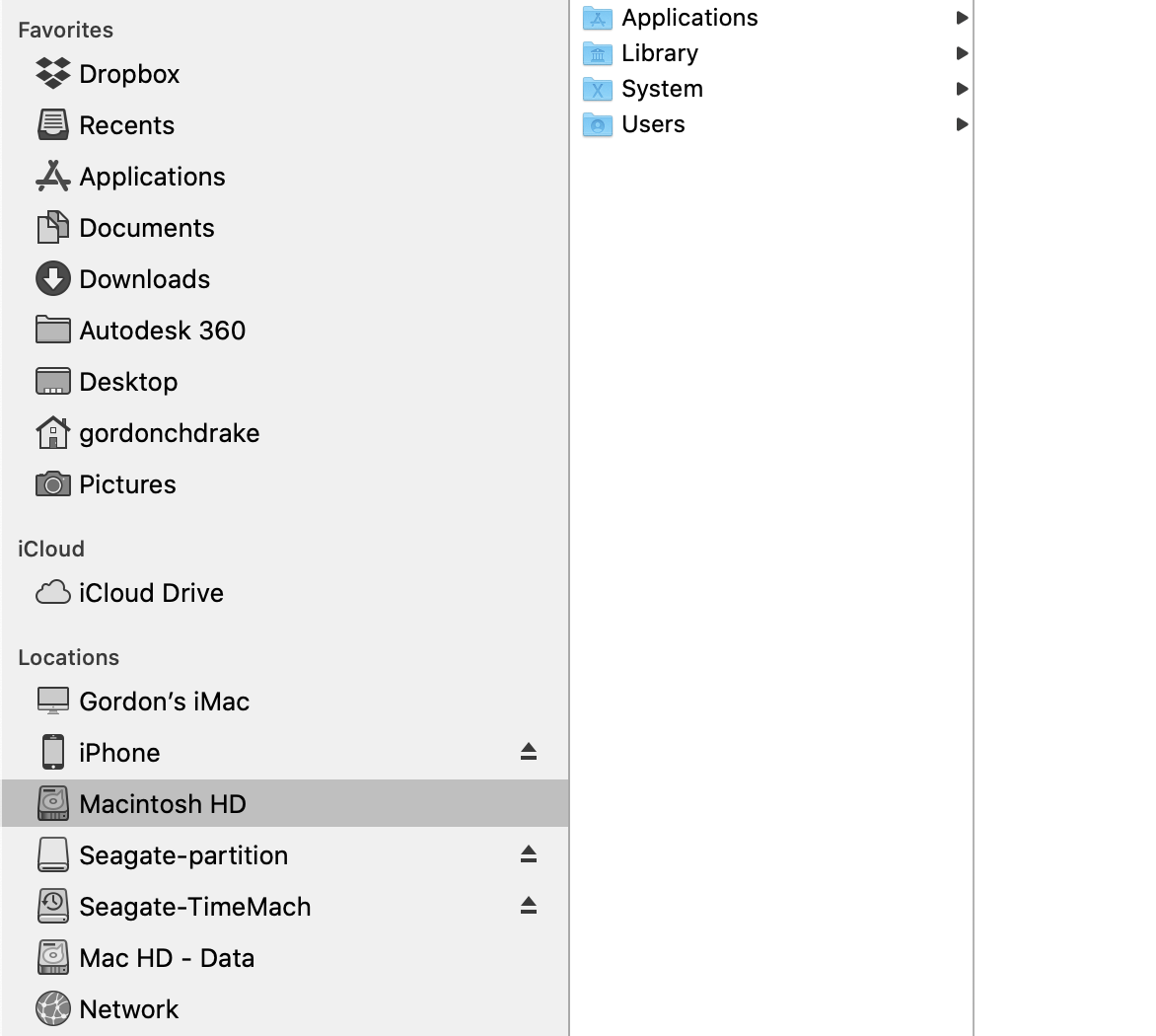Expand the Users folder in the column
This screenshot has width=1156, height=1036.
pos(964,124)
